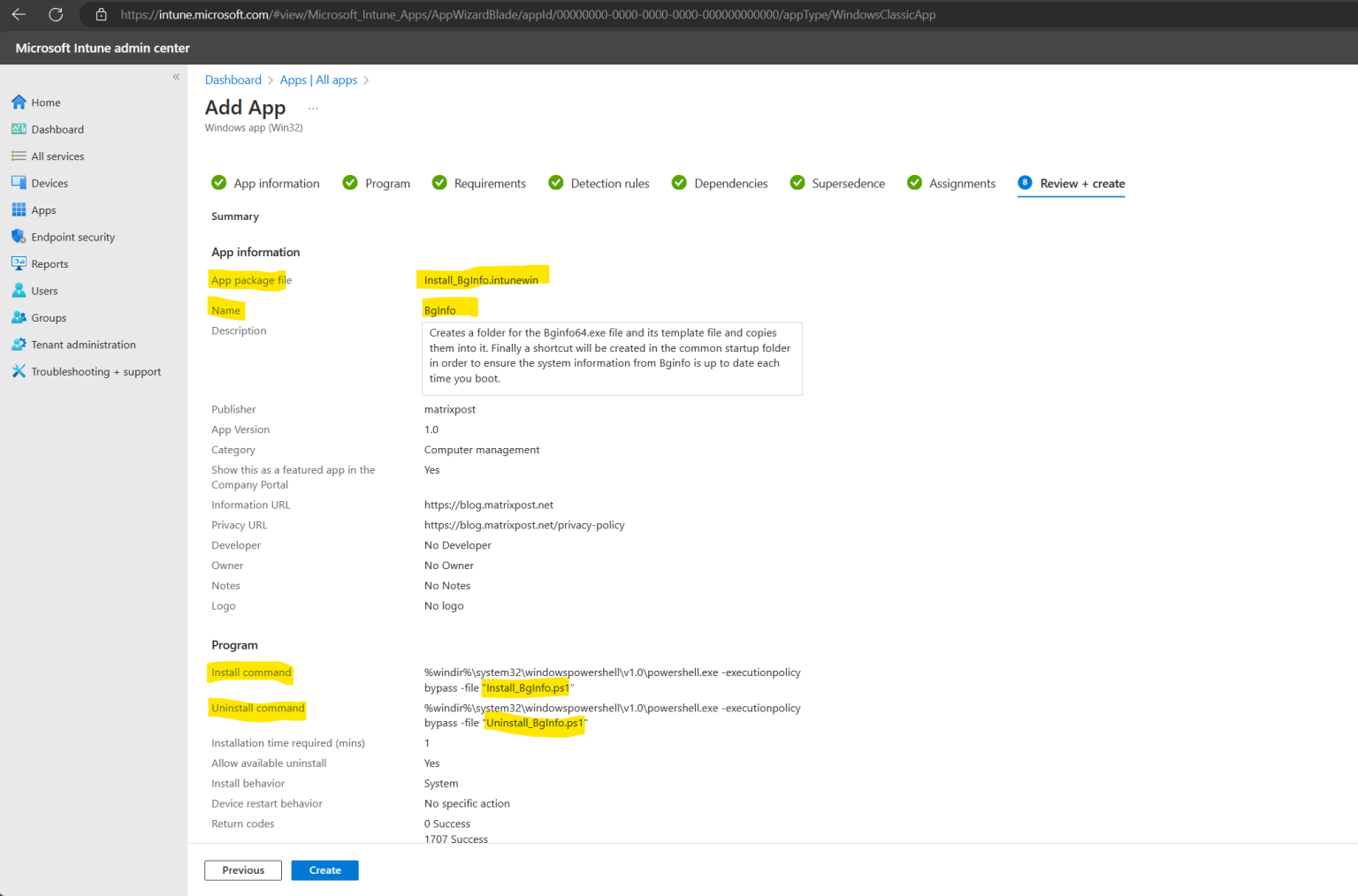Switch to the Assignments step
The image size is (1358, 896).
[961, 183]
